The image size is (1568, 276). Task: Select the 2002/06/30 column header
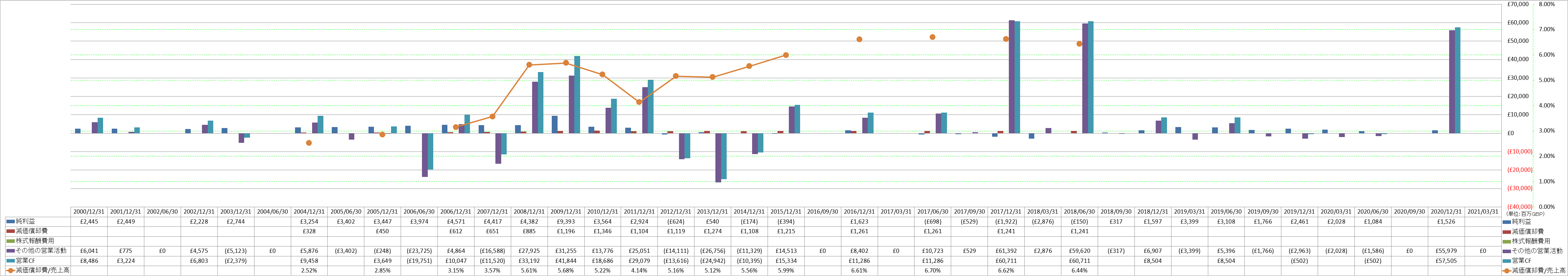(163, 212)
